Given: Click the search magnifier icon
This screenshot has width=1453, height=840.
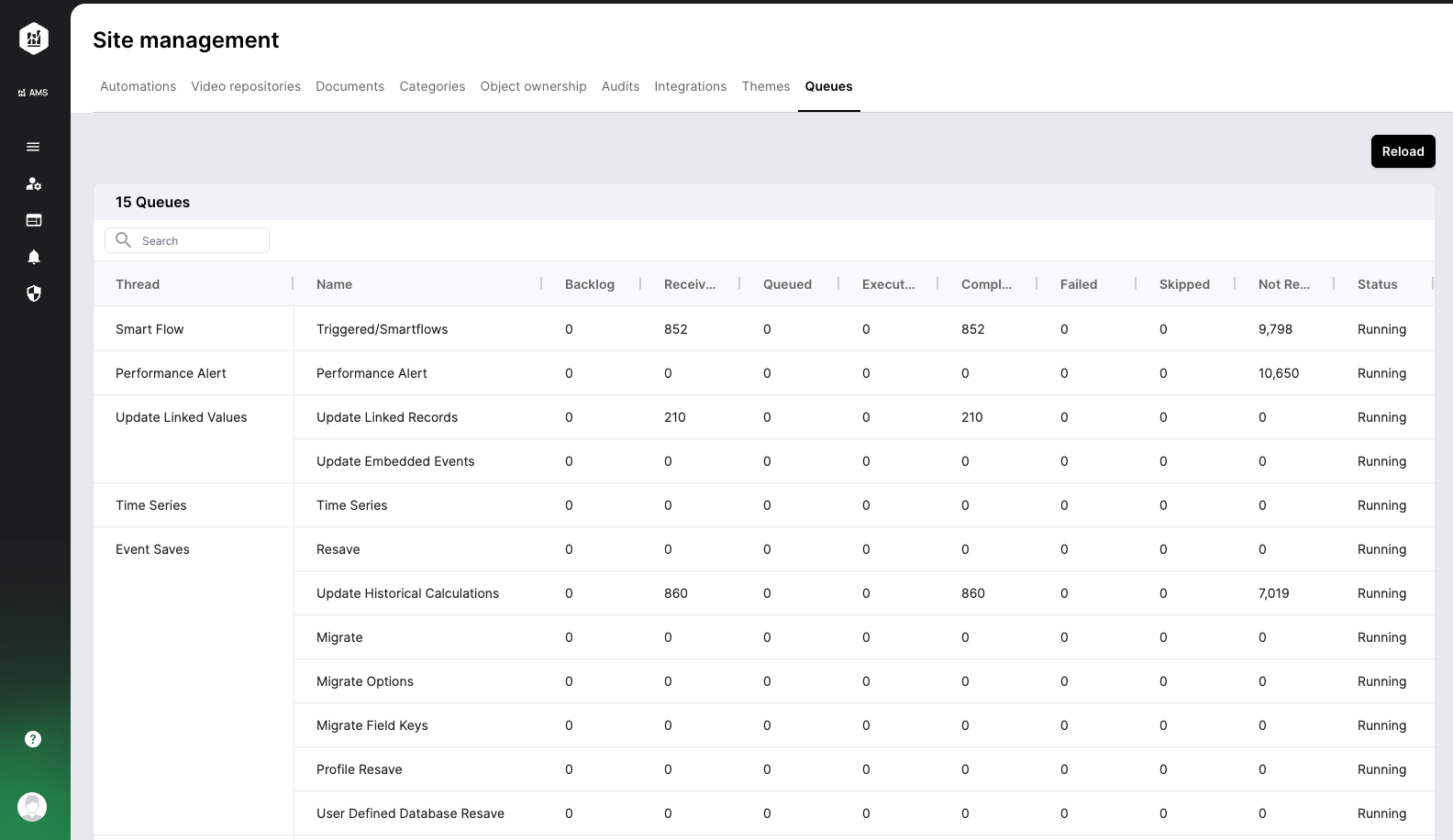Looking at the screenshot, I should pyautogui.click(x=123, y=240).
